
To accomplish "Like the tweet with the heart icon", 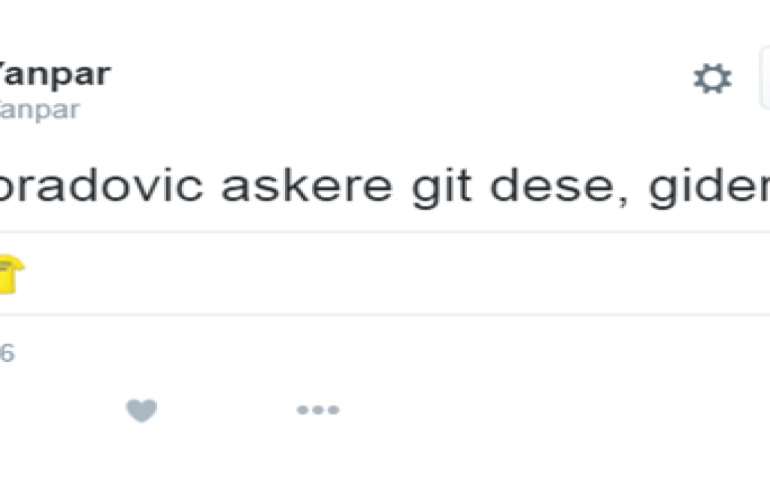I will point(141,410).
